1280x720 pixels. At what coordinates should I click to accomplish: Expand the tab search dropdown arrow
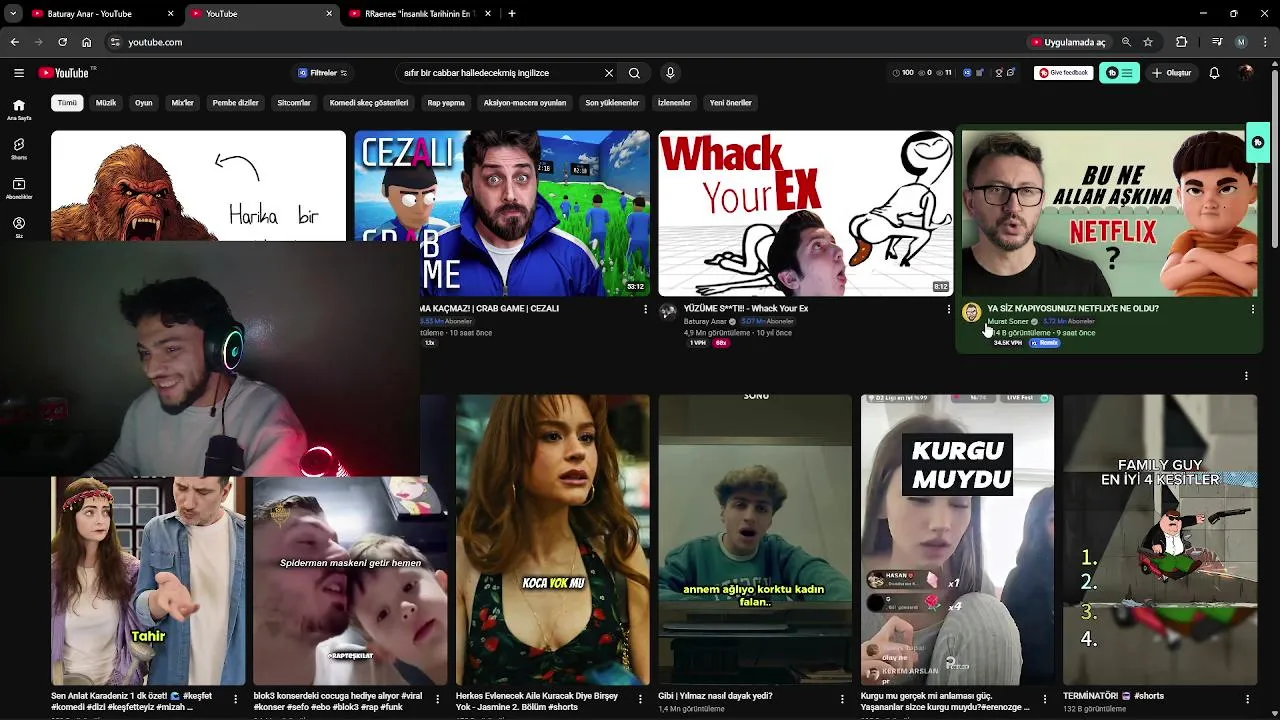pyautogui.click(x=13, y=14)
